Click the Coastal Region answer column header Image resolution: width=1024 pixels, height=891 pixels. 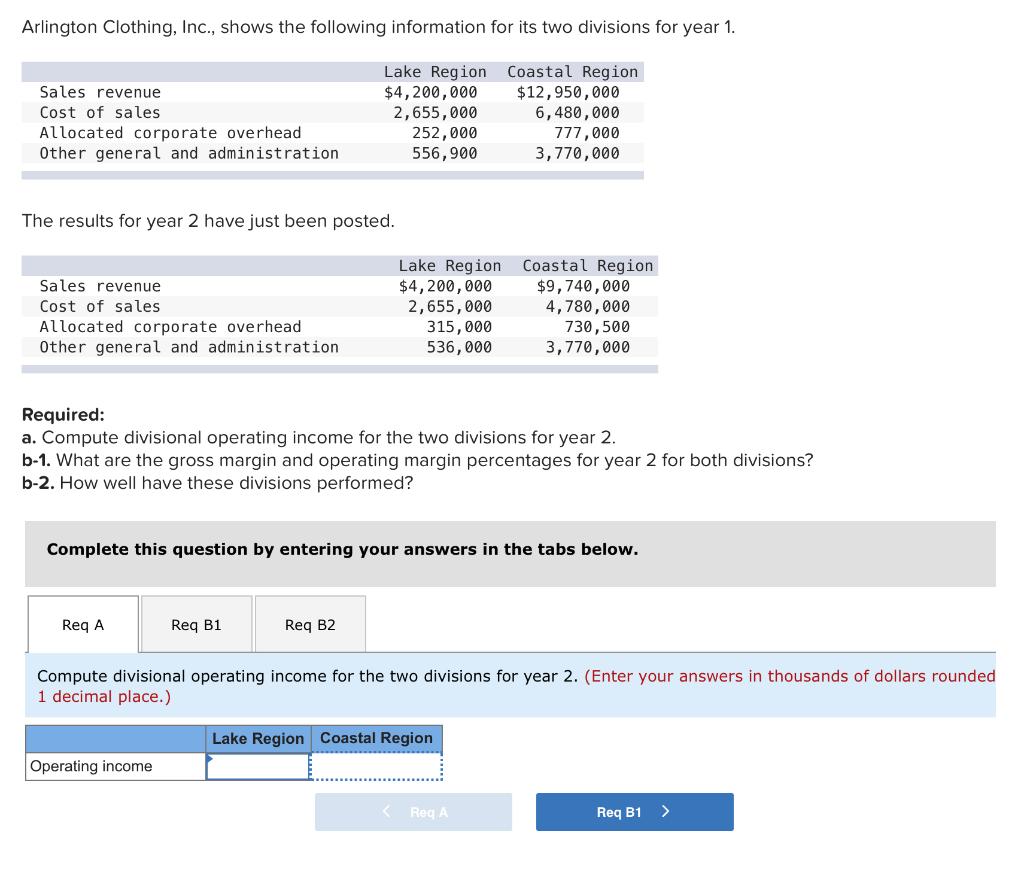376,738
